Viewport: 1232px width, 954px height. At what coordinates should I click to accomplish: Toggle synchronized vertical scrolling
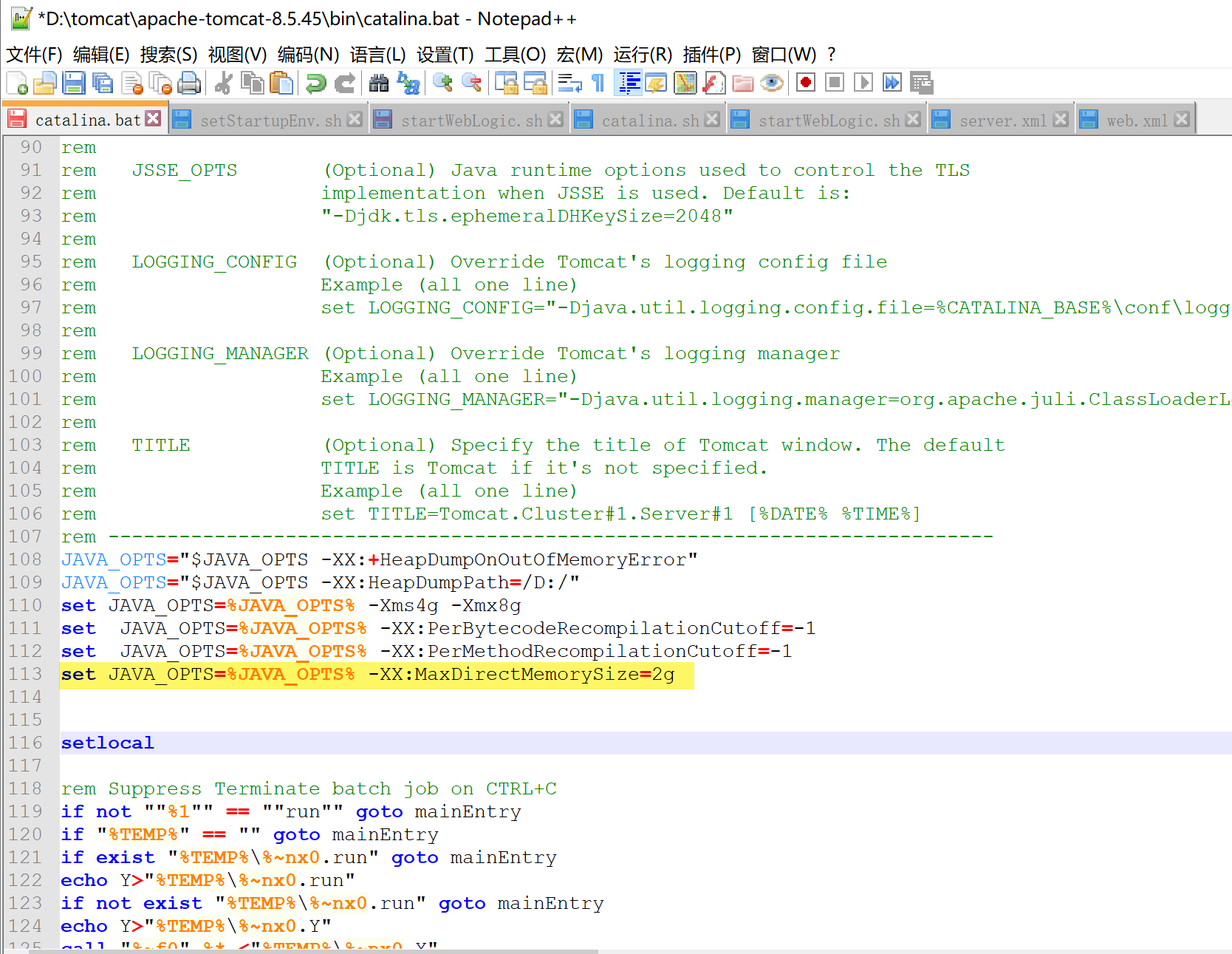(x=506, y=84)
